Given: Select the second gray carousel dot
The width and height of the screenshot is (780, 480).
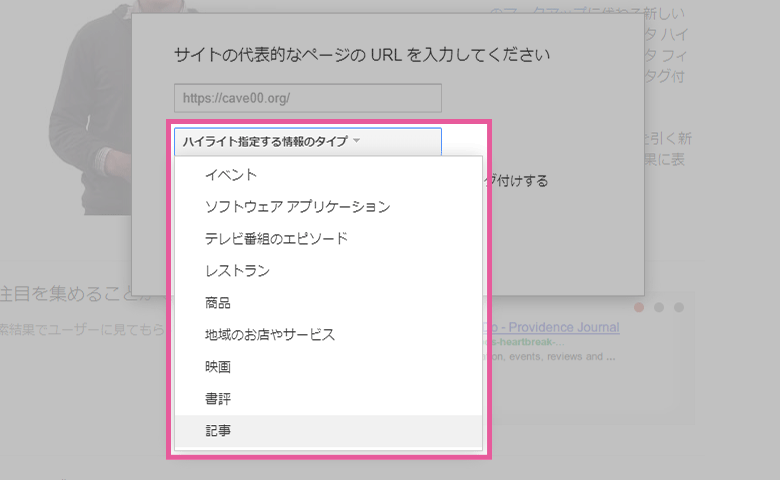Looking at the screenshot, I should tap(659, 307).
